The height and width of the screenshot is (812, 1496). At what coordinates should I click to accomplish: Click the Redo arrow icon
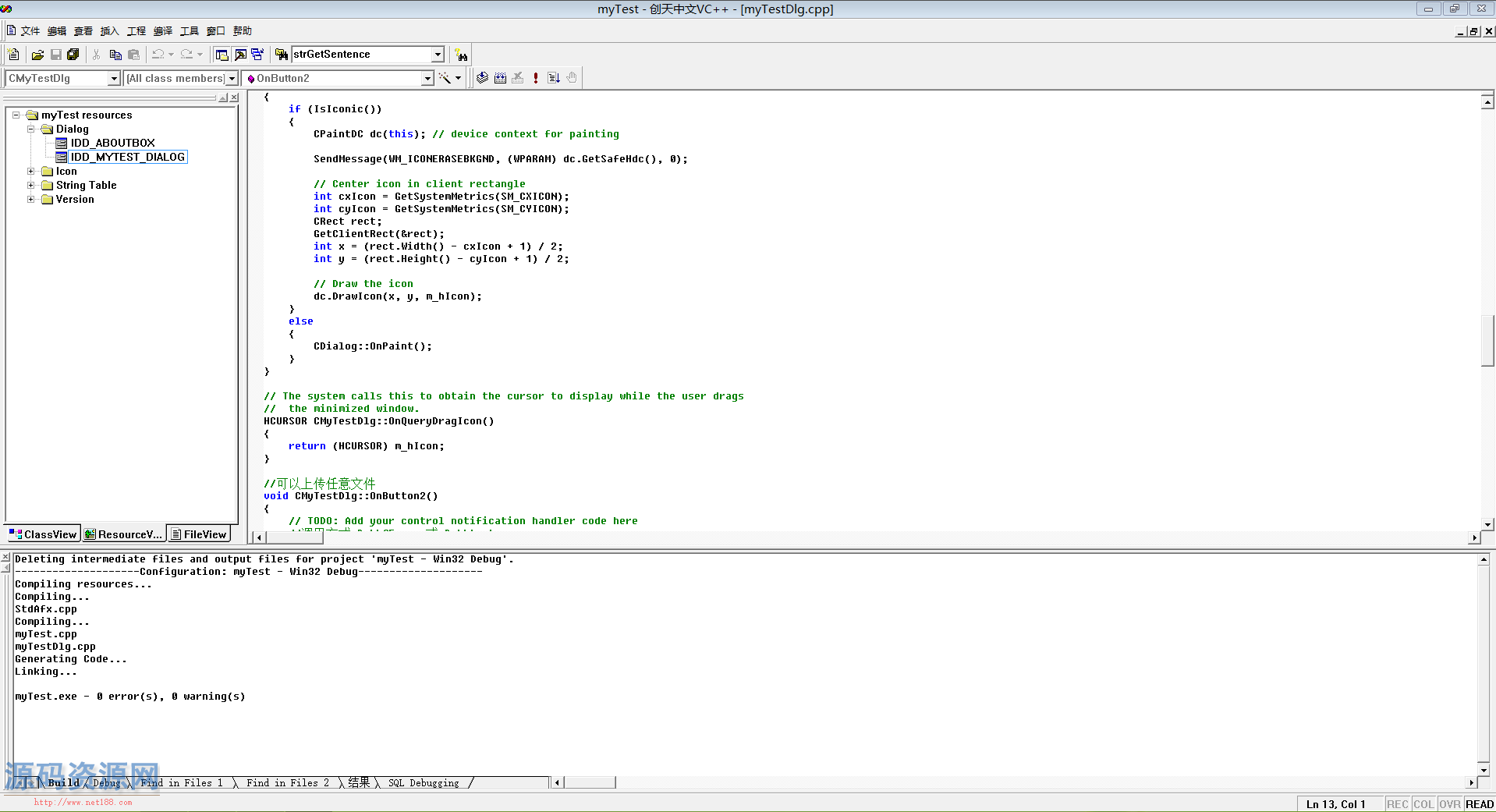186,55
